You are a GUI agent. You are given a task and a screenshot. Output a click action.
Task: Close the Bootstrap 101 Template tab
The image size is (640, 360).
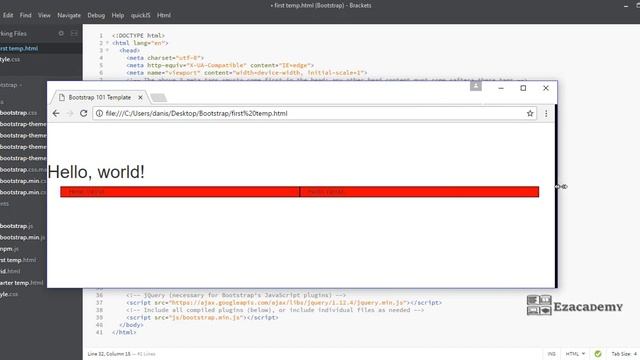[140, 98]
